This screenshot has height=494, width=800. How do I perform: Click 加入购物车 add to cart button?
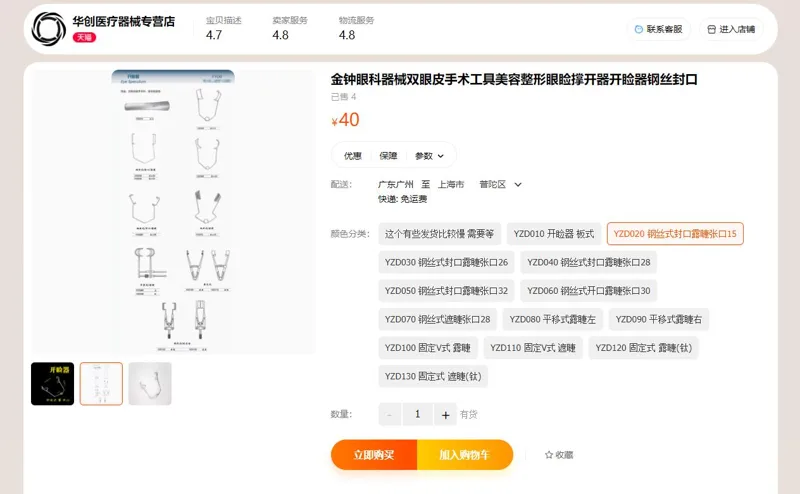point(465,455)
